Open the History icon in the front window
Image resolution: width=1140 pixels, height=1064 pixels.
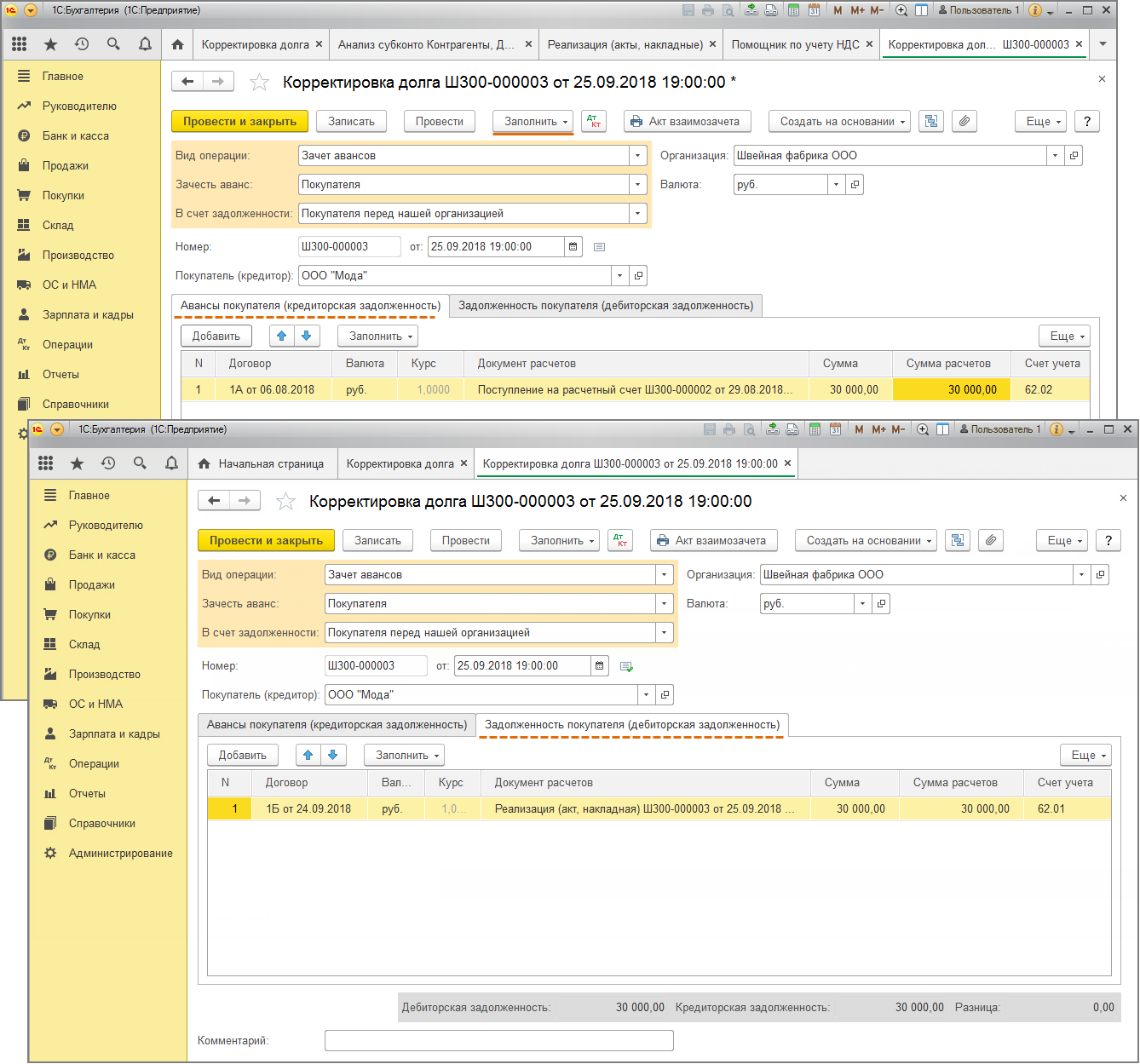point(108,463)
